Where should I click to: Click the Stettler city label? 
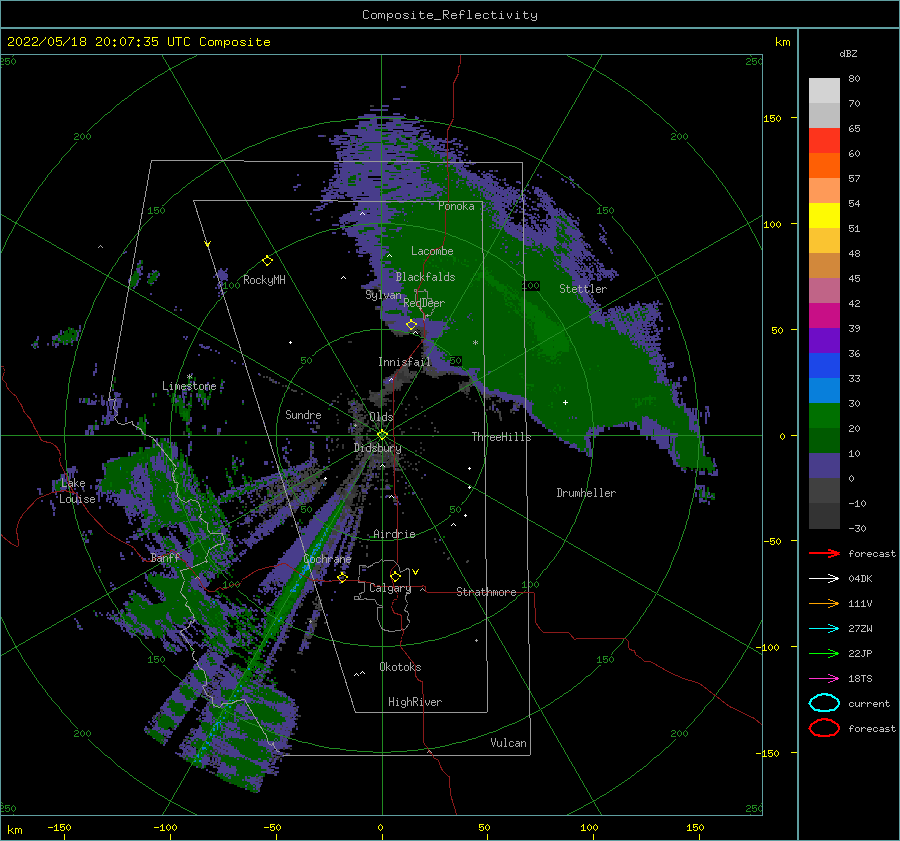coord(583,289)
